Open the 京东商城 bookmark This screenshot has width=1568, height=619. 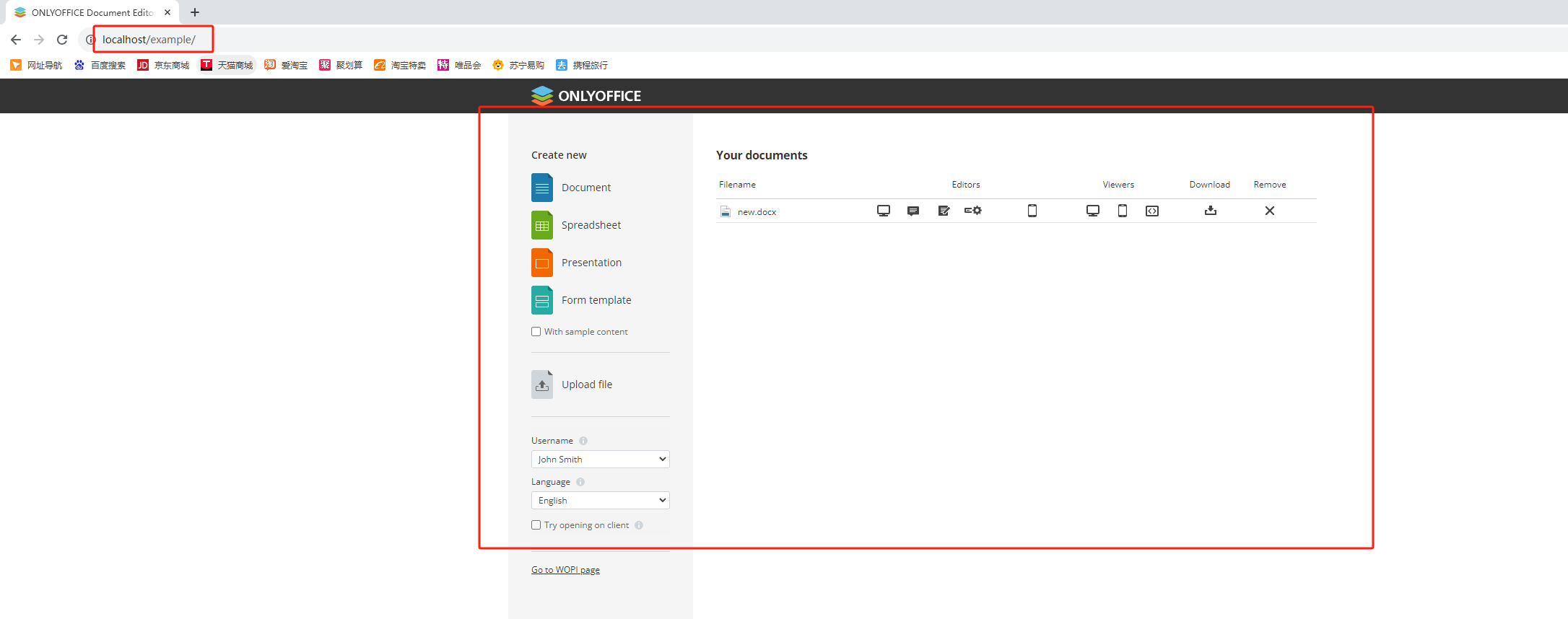point(163,65)
